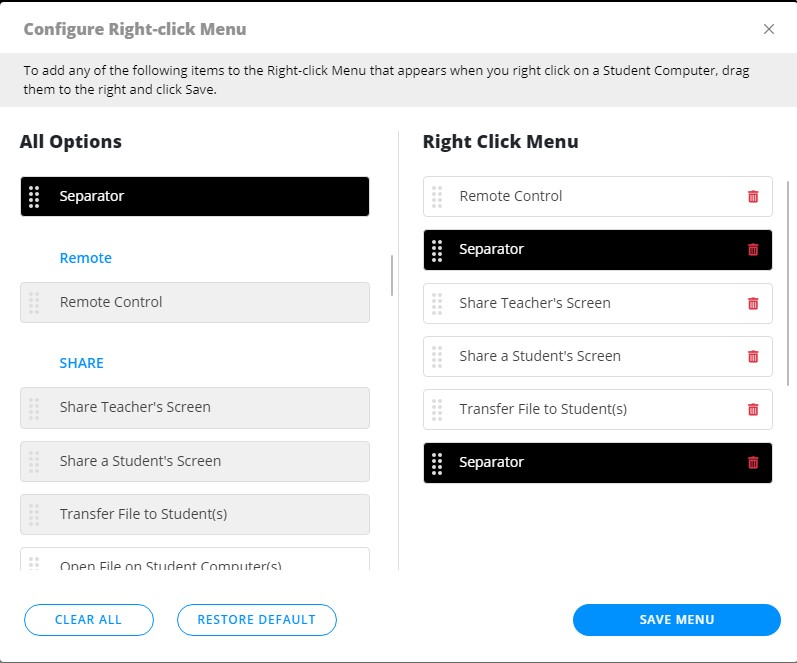Remove Share a Student's Screen via trash icon

pyautogui.click(x=753, y=356)
